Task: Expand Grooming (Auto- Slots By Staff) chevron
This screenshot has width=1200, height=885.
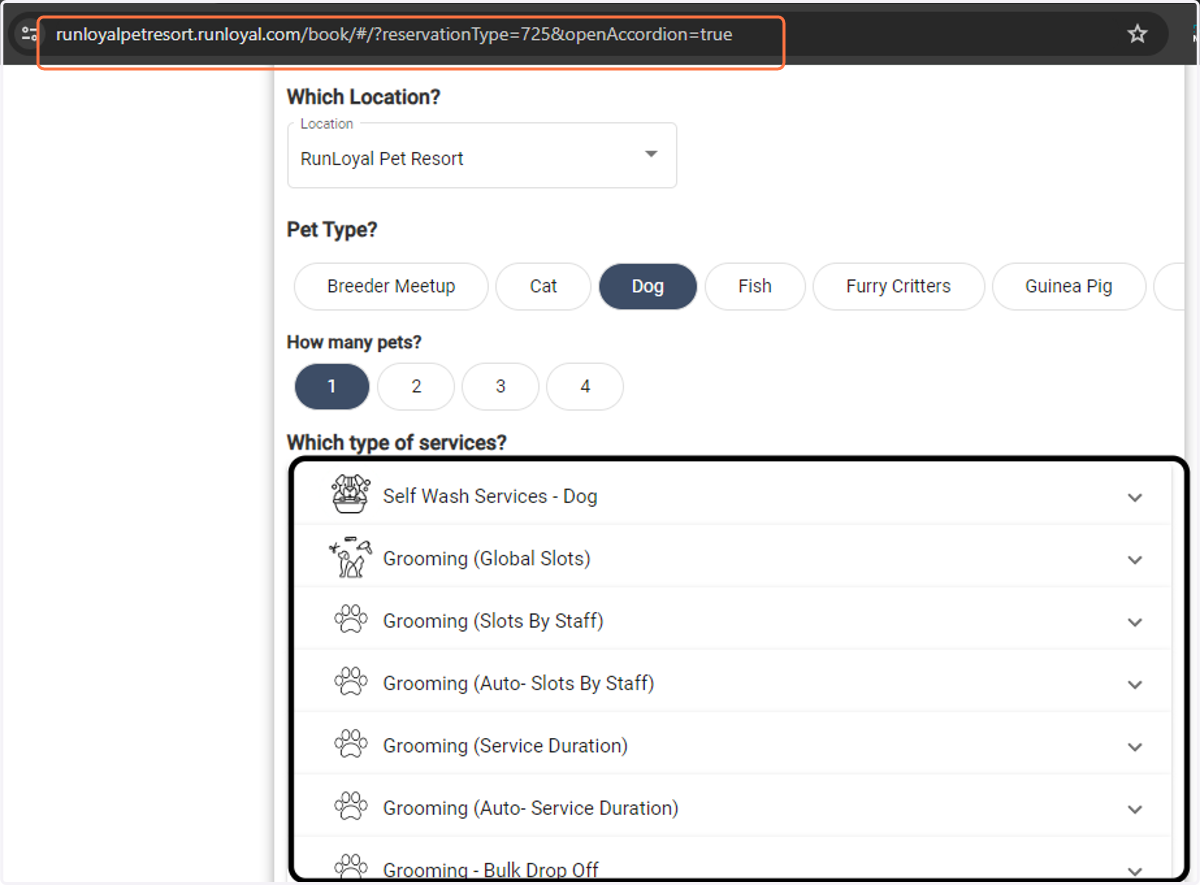Action: coord(1135,685)
